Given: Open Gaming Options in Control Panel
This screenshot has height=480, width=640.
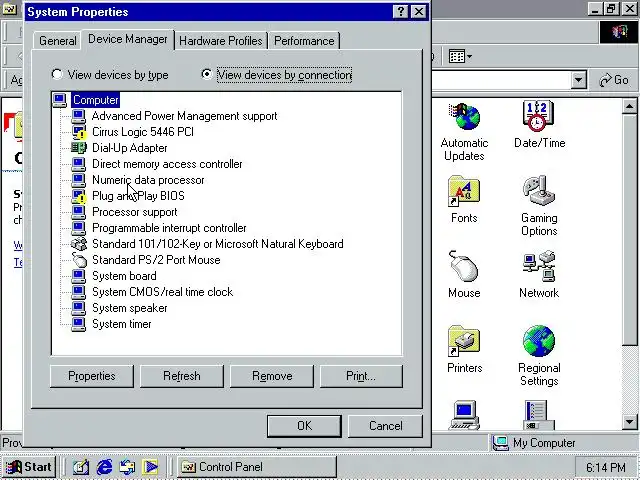Looking at the screenshot, I should click(539, 206).
